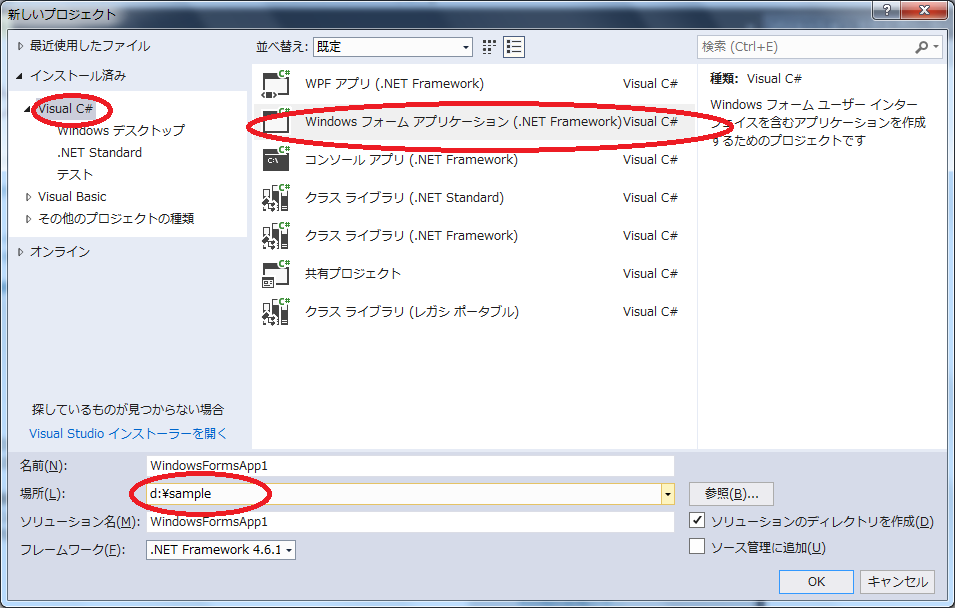Open the 並べ替え sort dropdown
The height and width of the screenshot is (608, 955).
(393, 47)
